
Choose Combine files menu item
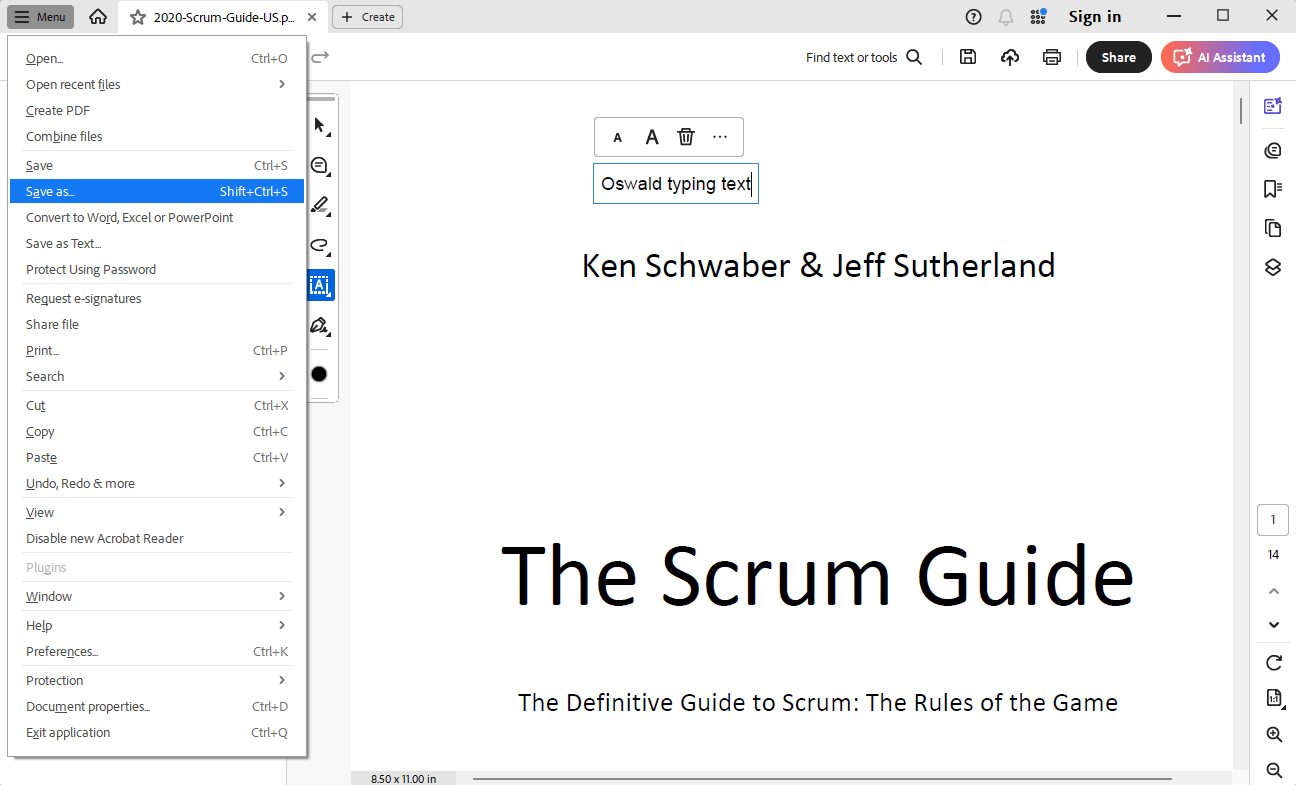pyautogui.click(x=157, y=137)
